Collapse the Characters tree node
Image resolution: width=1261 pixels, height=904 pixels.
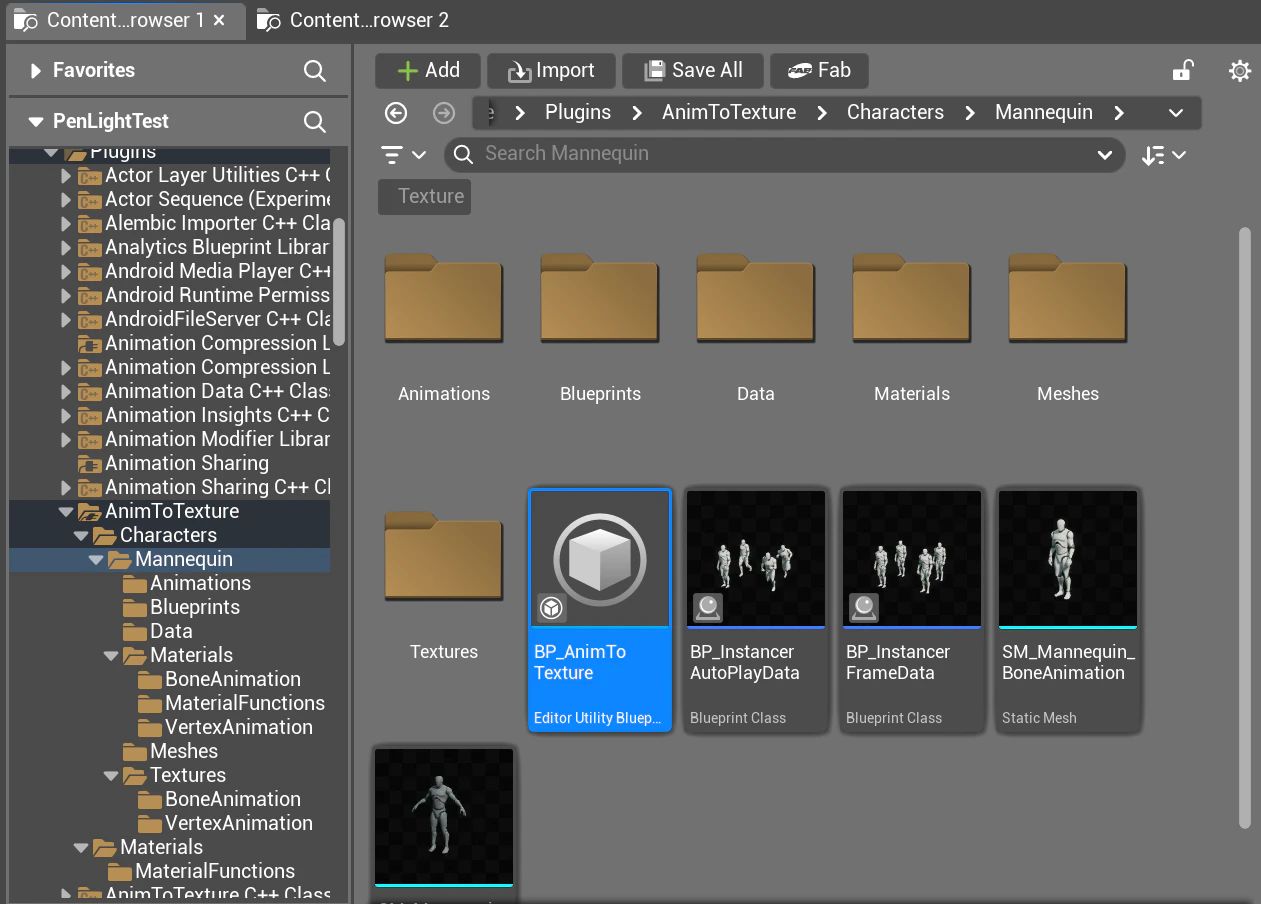[x=81, y=535]
